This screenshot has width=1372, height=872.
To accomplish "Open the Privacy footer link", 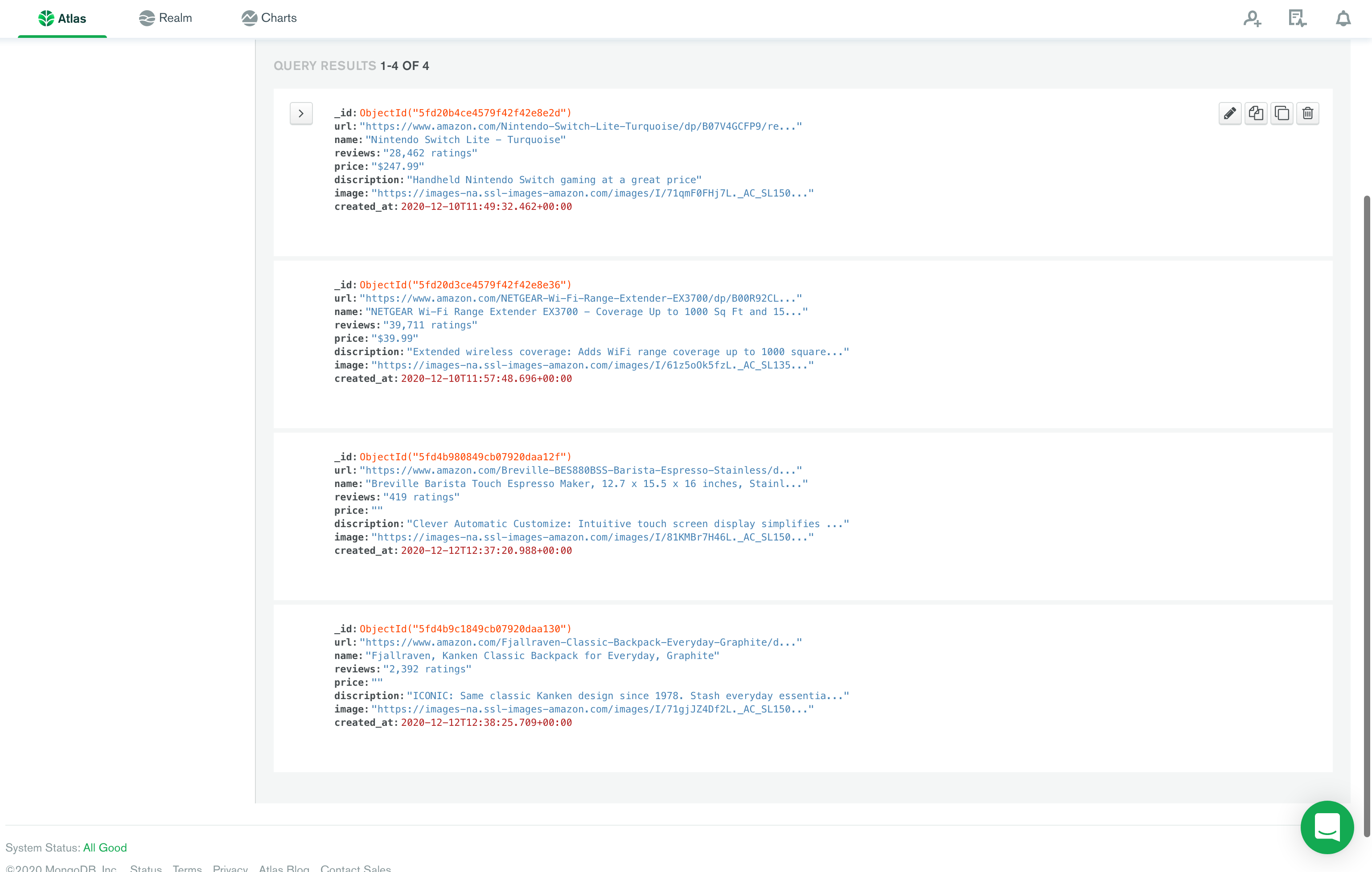I will point(230,868).
